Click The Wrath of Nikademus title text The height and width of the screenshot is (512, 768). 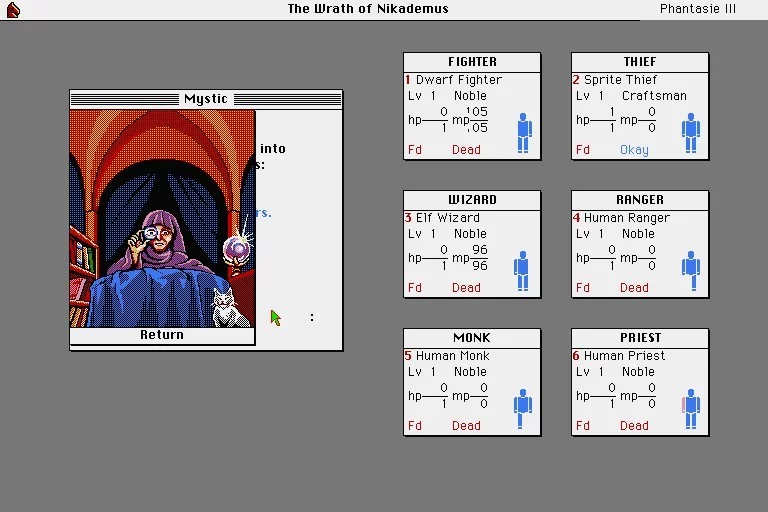coord(368,9)
